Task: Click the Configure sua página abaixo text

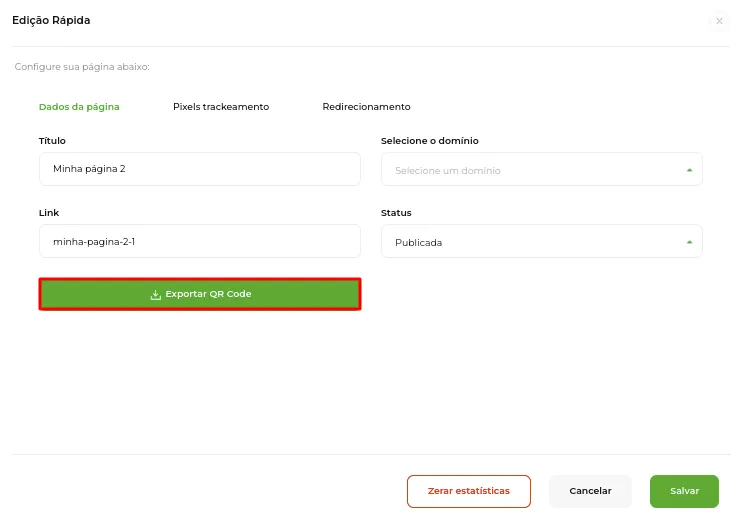Action: tap(82, 67)
